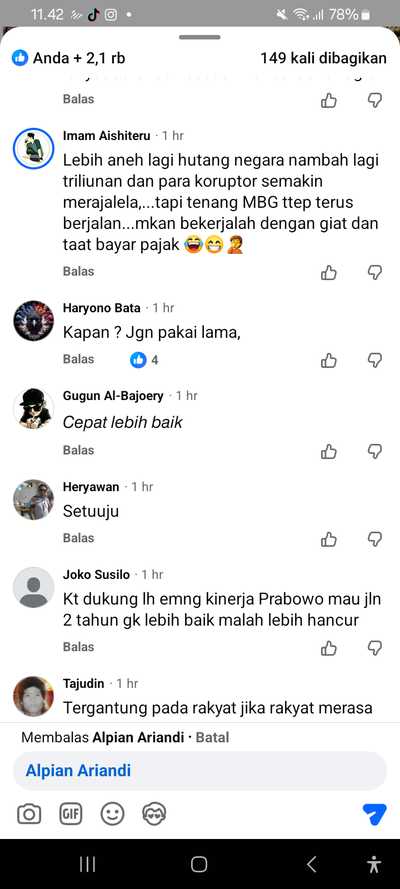Image resolution: width=400 pixels, height=889 pixels.
Task: Open the GIF picker
Action: (71, 815)
